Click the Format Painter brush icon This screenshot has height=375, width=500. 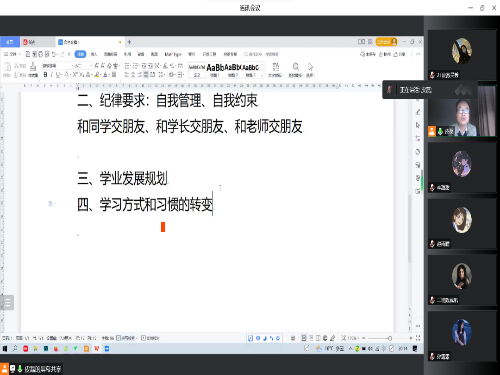point(33,67)
